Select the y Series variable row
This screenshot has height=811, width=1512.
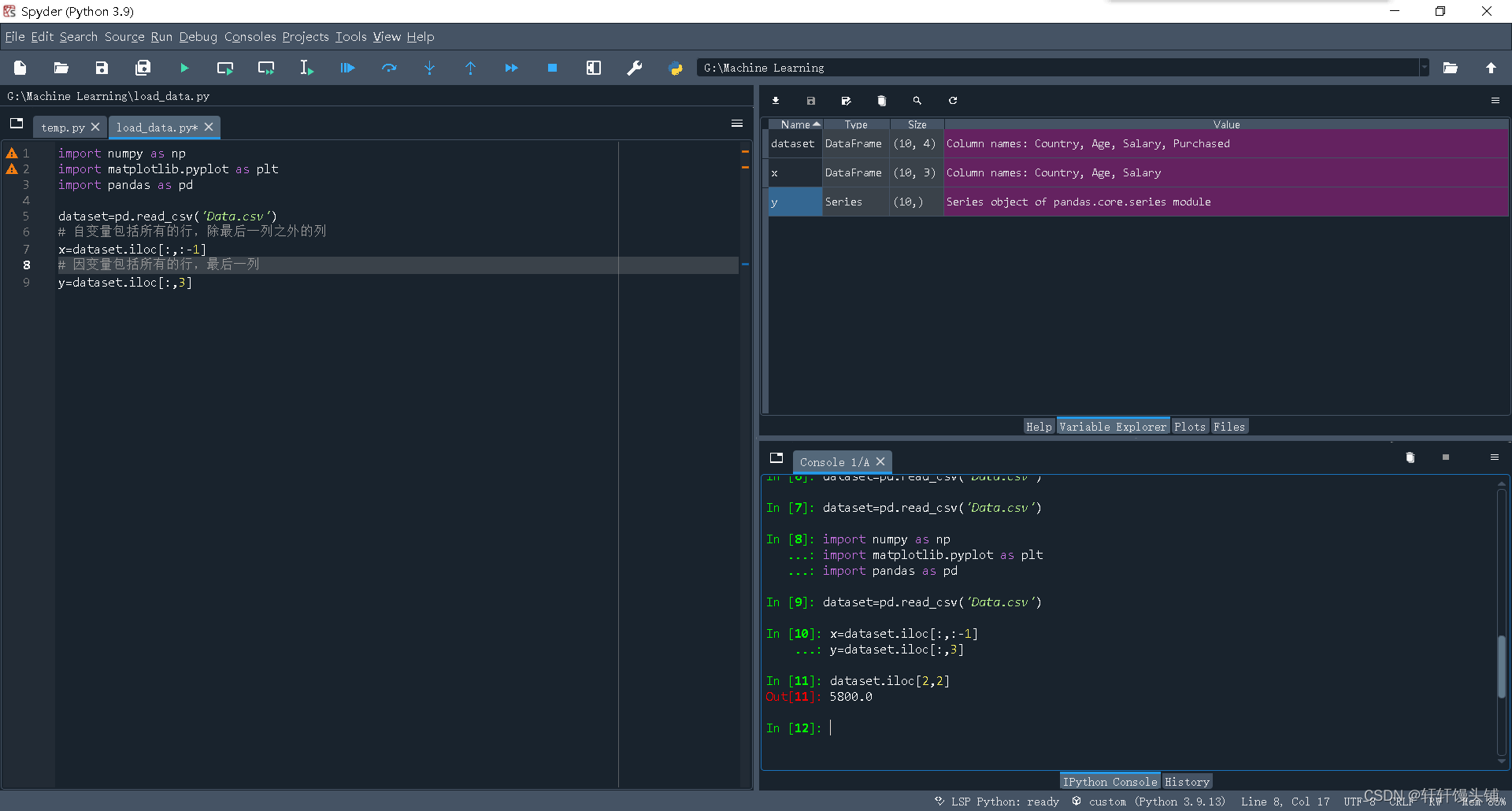pos(1138,202)
